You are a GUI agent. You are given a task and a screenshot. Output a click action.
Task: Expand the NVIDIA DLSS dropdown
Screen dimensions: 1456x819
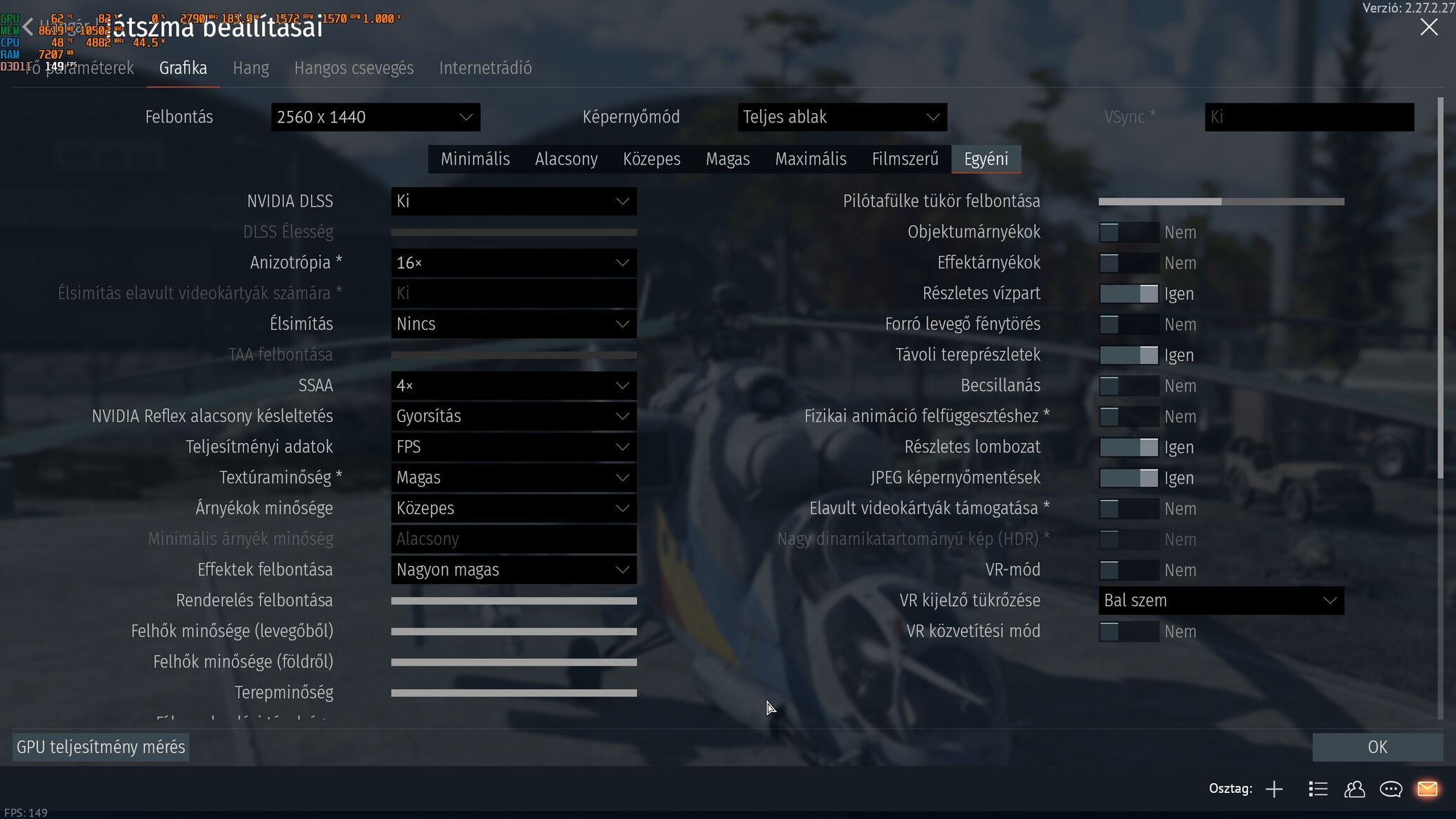pos(513,201)
